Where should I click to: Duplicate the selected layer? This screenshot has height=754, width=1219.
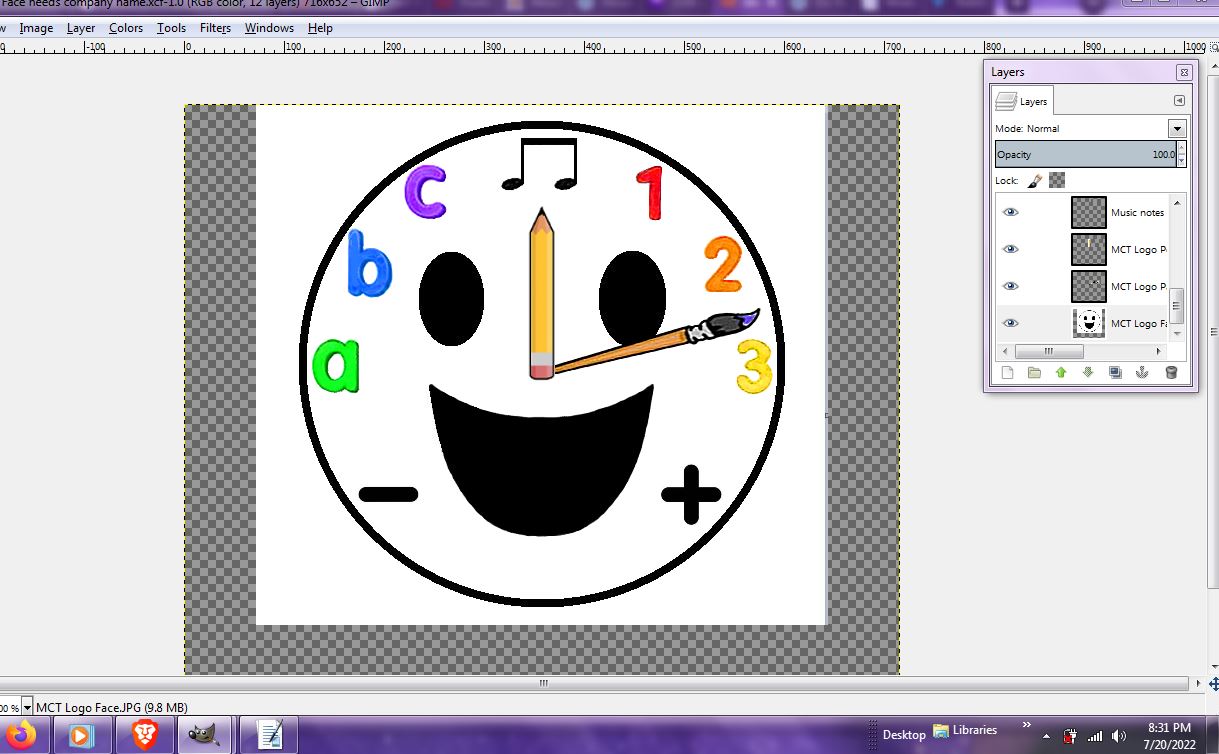[1115, 373]
